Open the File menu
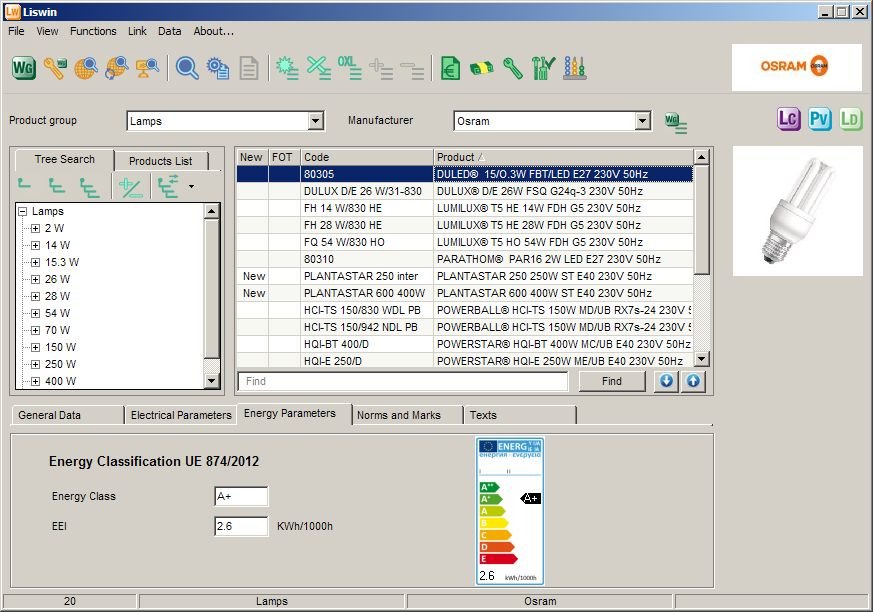 tap(16, 31)
